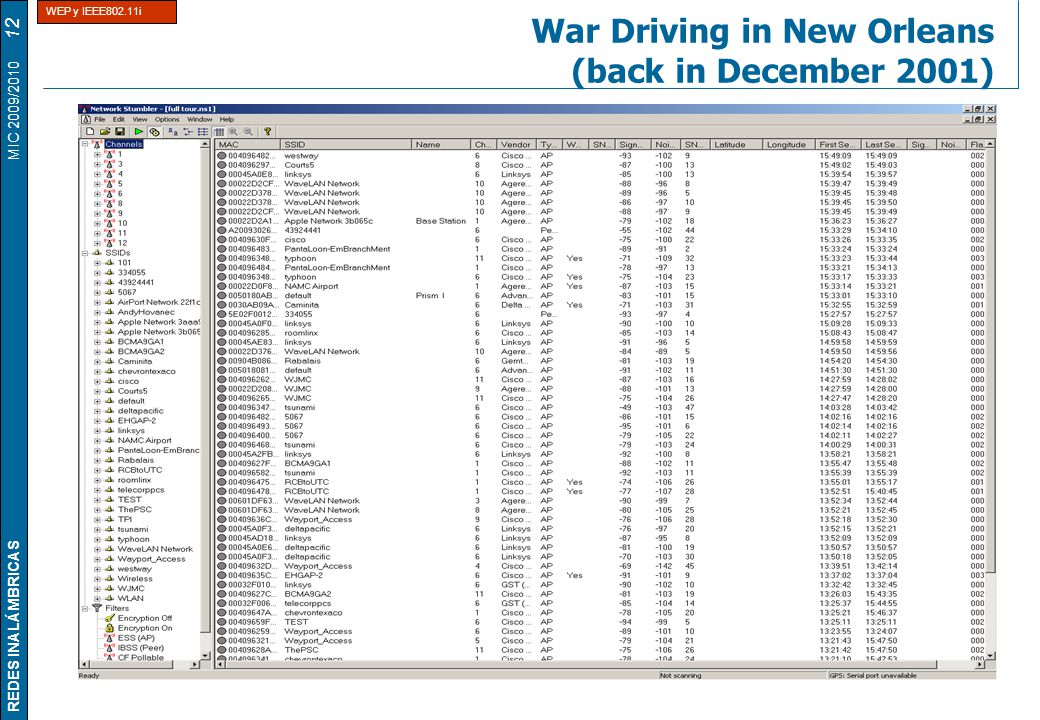Click the zoom out magnifier icon
Image resolution: width=1040 pixels, height=720 pixels.
pyautogui.click(x=248, y=132)
